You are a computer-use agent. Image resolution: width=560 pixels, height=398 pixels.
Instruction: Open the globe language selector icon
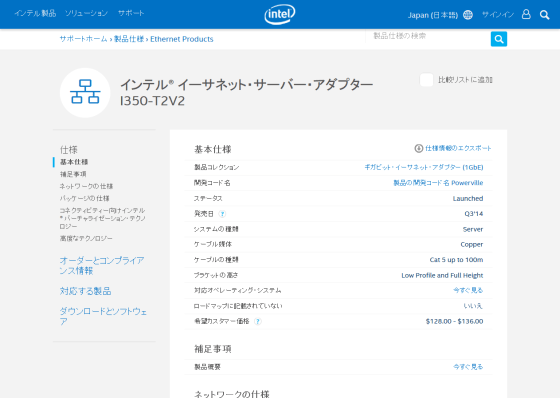click(468, 15)
